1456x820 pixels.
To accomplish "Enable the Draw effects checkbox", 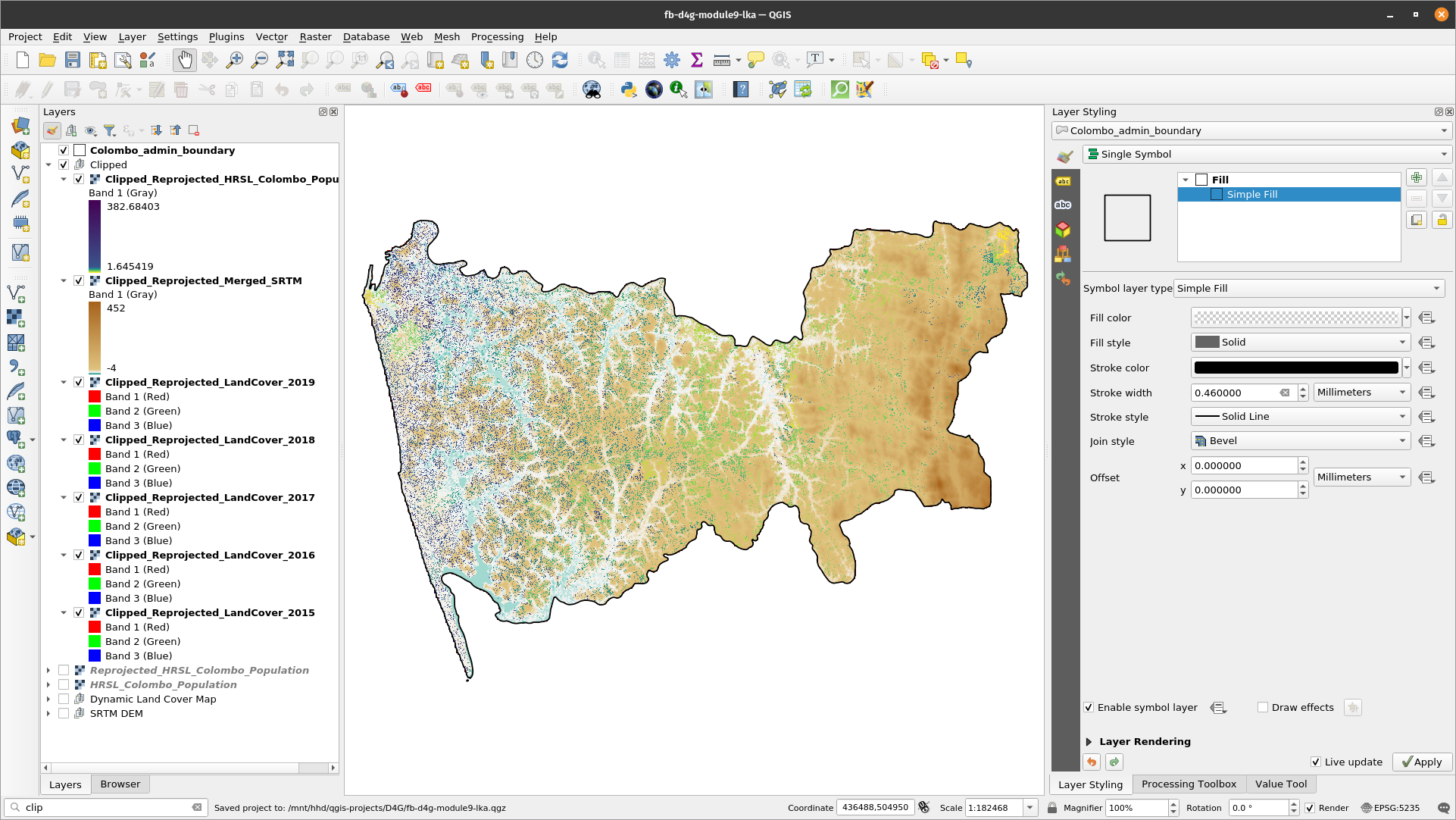I will [x=1263, y=708].
